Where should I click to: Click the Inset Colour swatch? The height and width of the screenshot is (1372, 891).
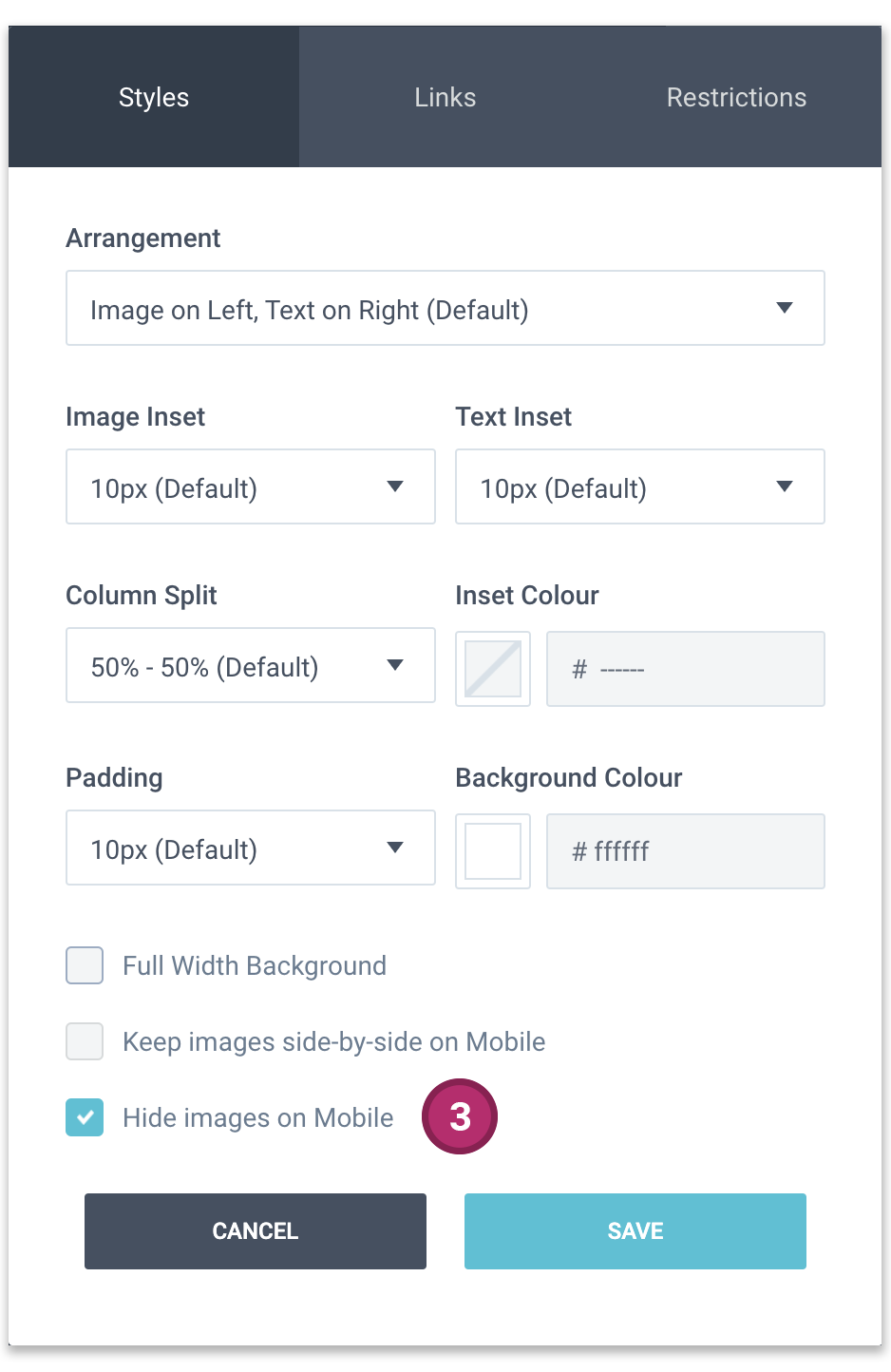tap(493, 669)
